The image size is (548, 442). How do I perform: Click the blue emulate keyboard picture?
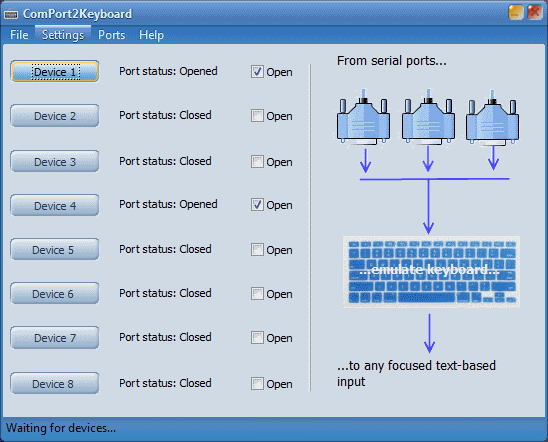coord(431,272)
